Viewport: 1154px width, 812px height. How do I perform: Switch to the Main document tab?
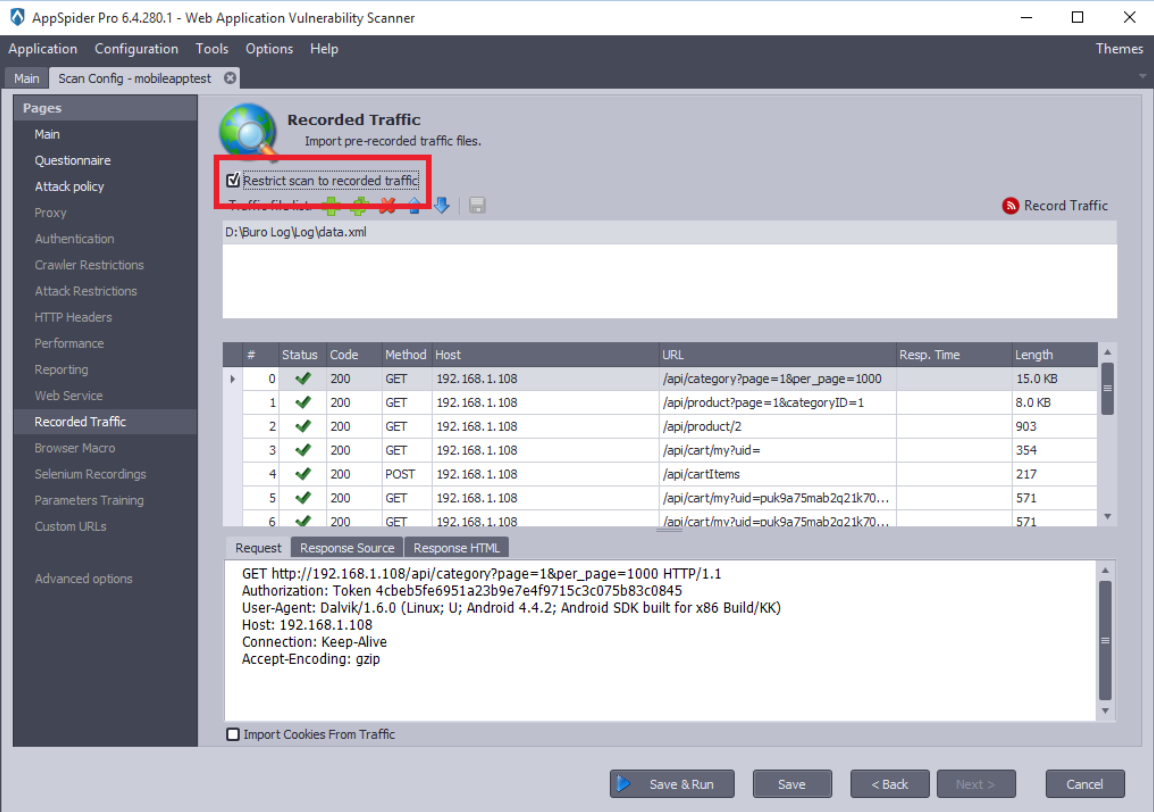click(26, 78)
